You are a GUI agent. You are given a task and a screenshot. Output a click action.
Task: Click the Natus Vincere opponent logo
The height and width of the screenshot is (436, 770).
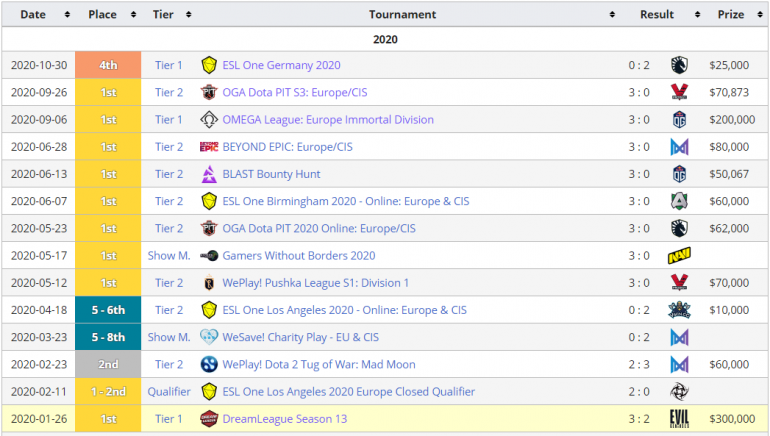(679, 256)
